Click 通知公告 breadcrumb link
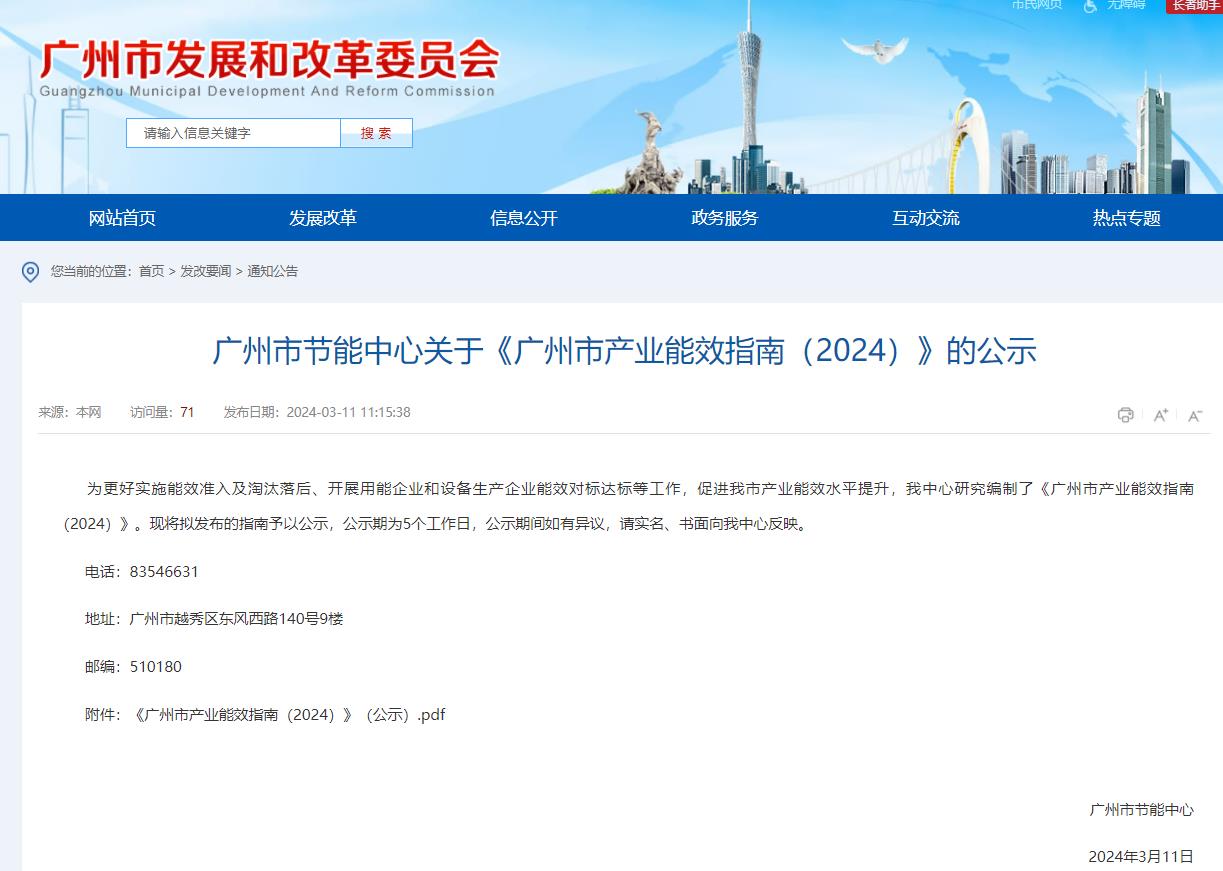This screenshot has width=1223, height=871. (x=272, y=271)
